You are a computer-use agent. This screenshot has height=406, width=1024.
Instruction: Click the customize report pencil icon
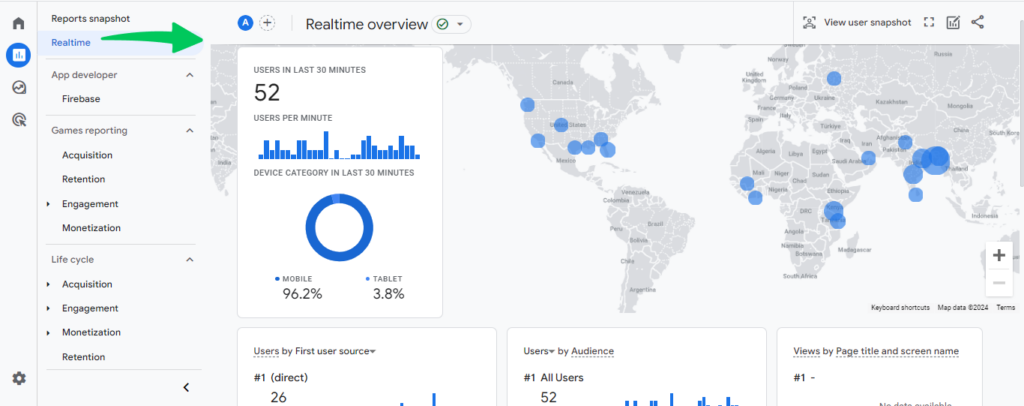pyautogui.click(x=953, y=23)
